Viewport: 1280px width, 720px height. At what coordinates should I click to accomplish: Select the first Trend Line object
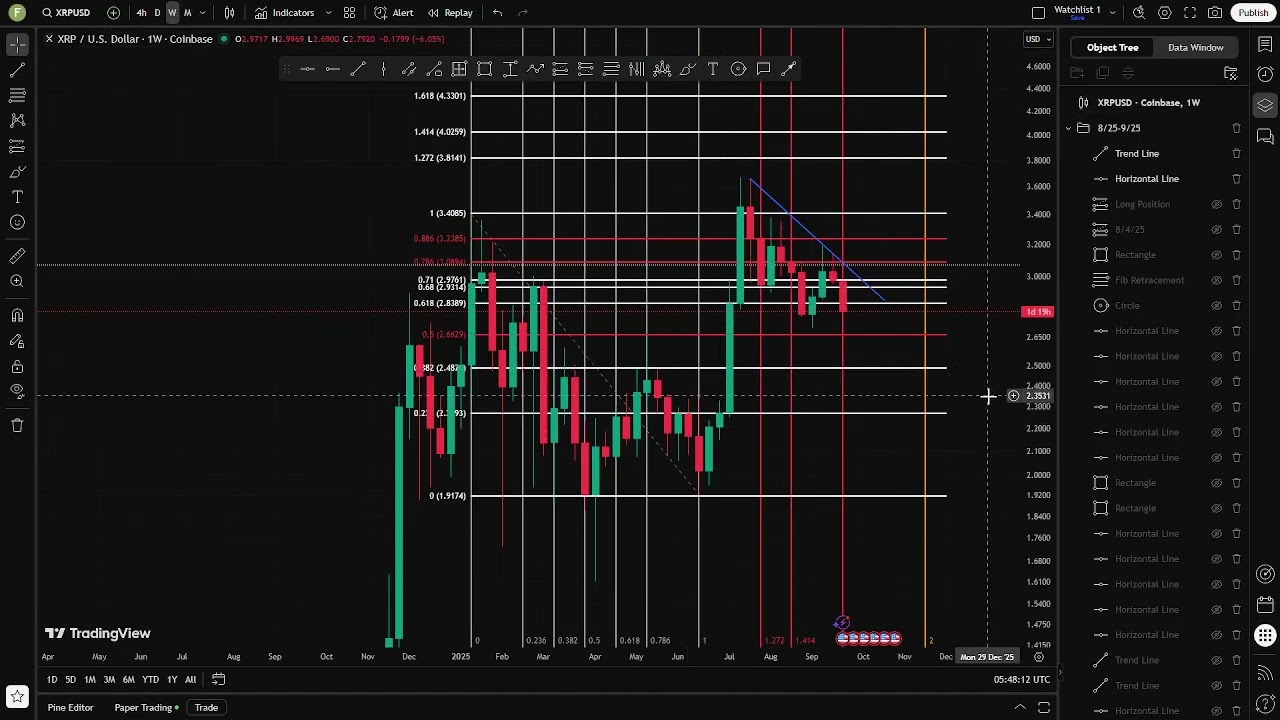pos(1137,153)
